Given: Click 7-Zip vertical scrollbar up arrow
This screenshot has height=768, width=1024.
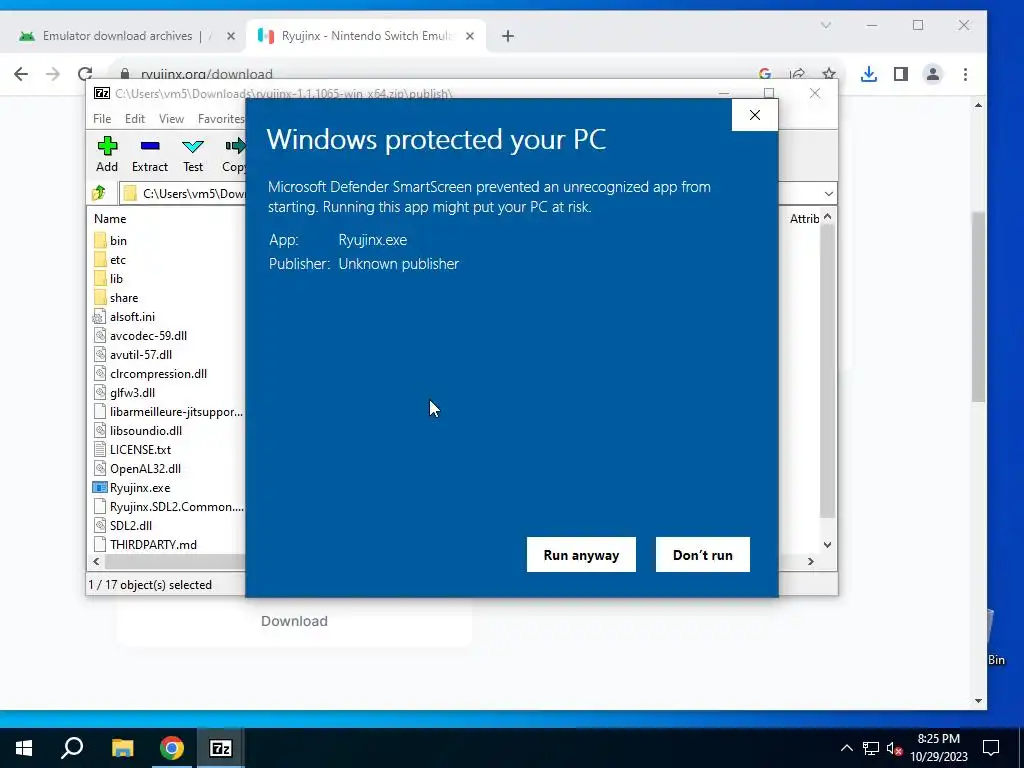Looking at the screenshot, I should (x=827, y=216).
